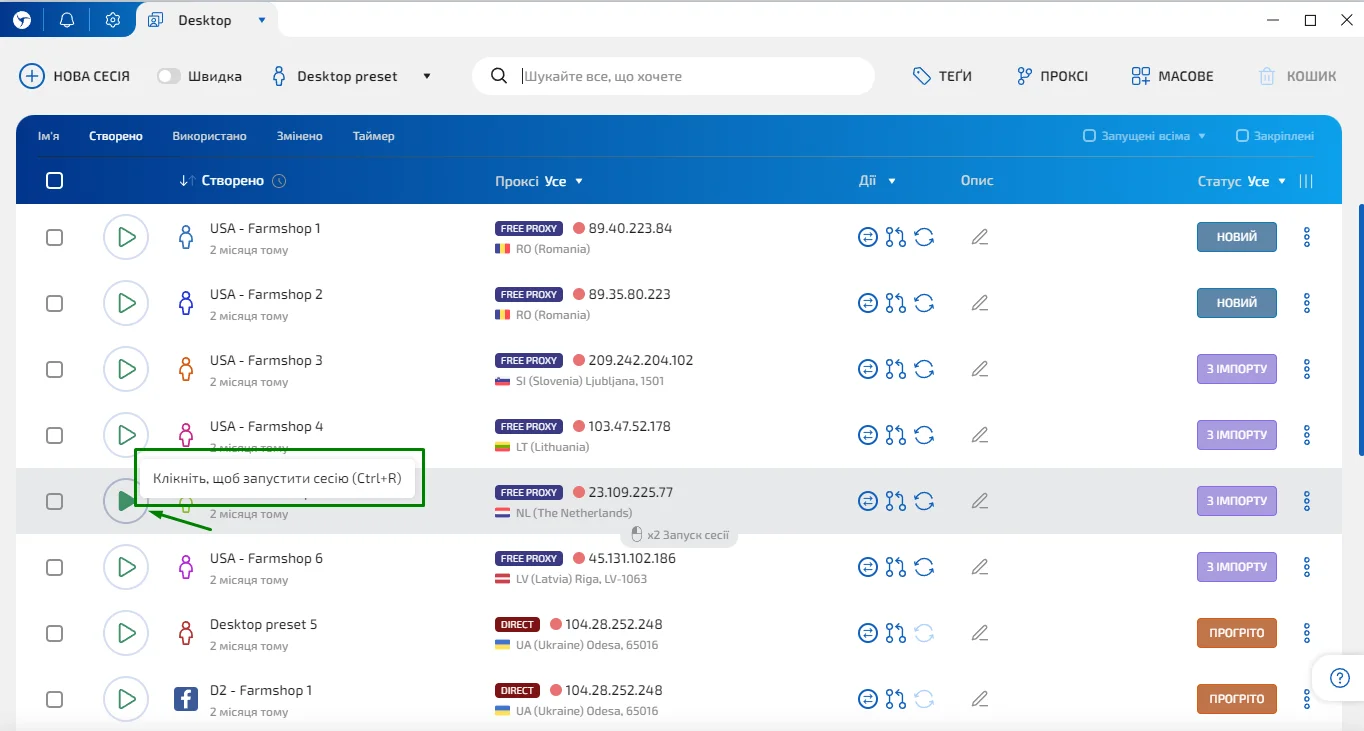Viewport: 1364px width, 731px height.
Task: Enable the Запущені всіма checkbox
Action: (x=1089, y=136)
